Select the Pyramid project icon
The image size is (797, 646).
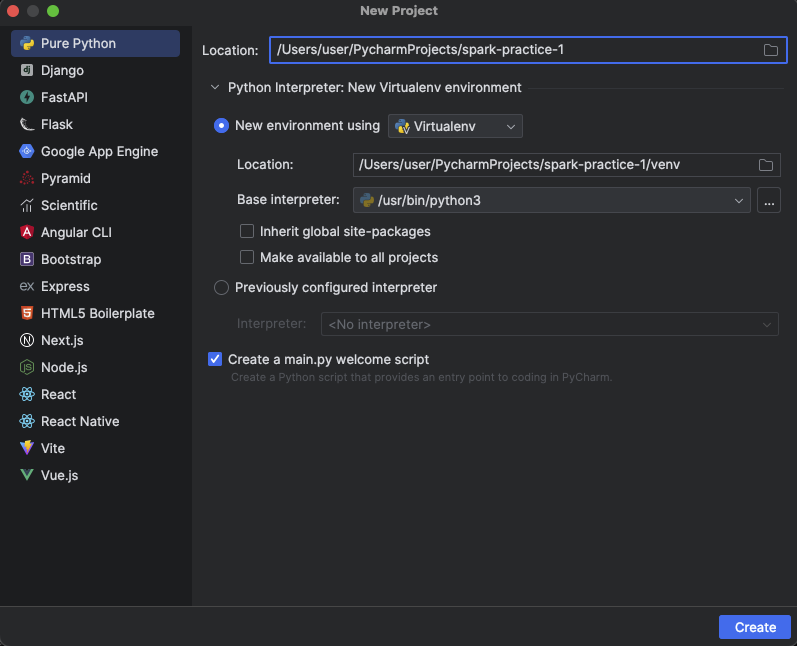tap(26, 178)
